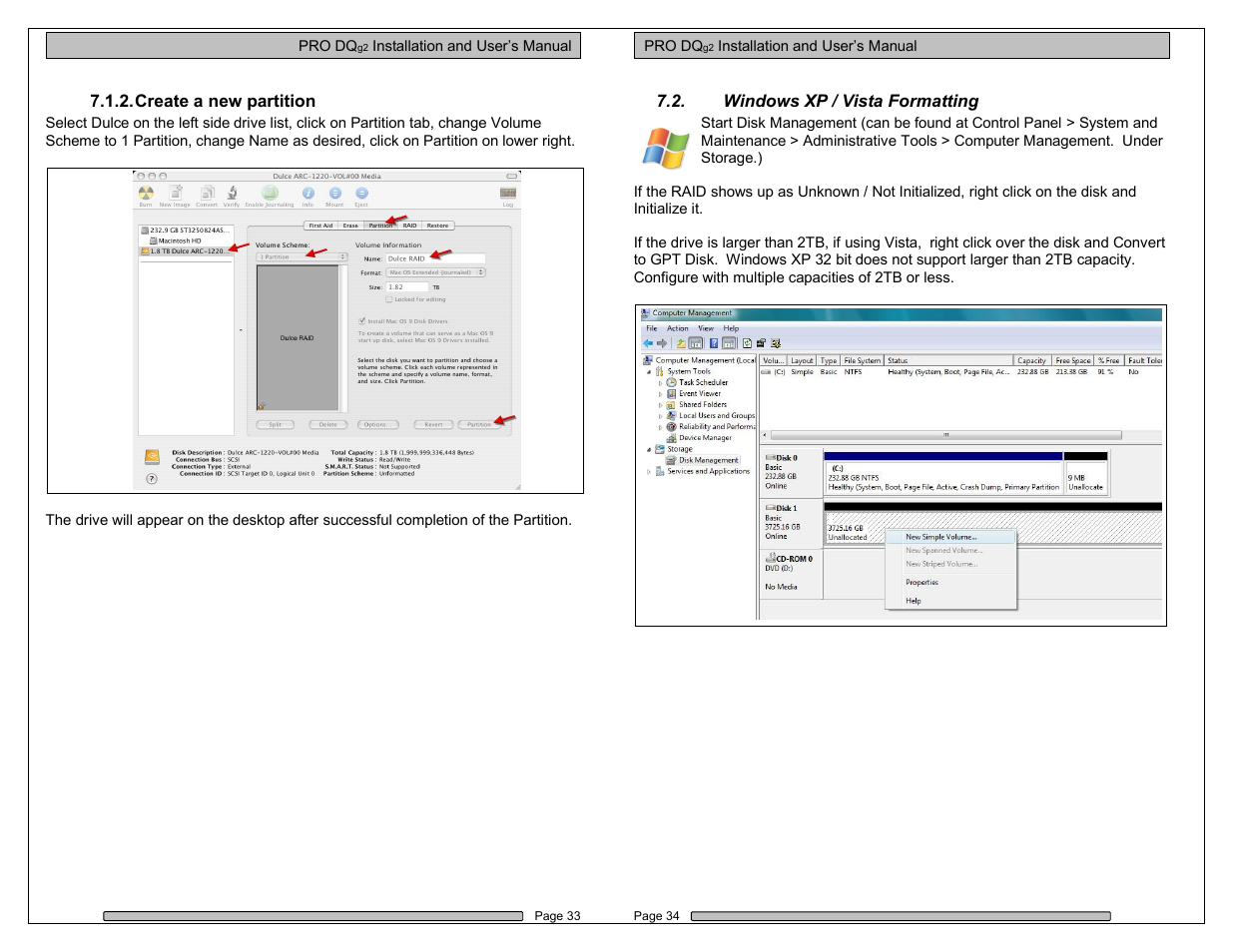Click the Storage icon in the tree
The height and width of the screenshot is (952, 1233).
tap(660, 449)
